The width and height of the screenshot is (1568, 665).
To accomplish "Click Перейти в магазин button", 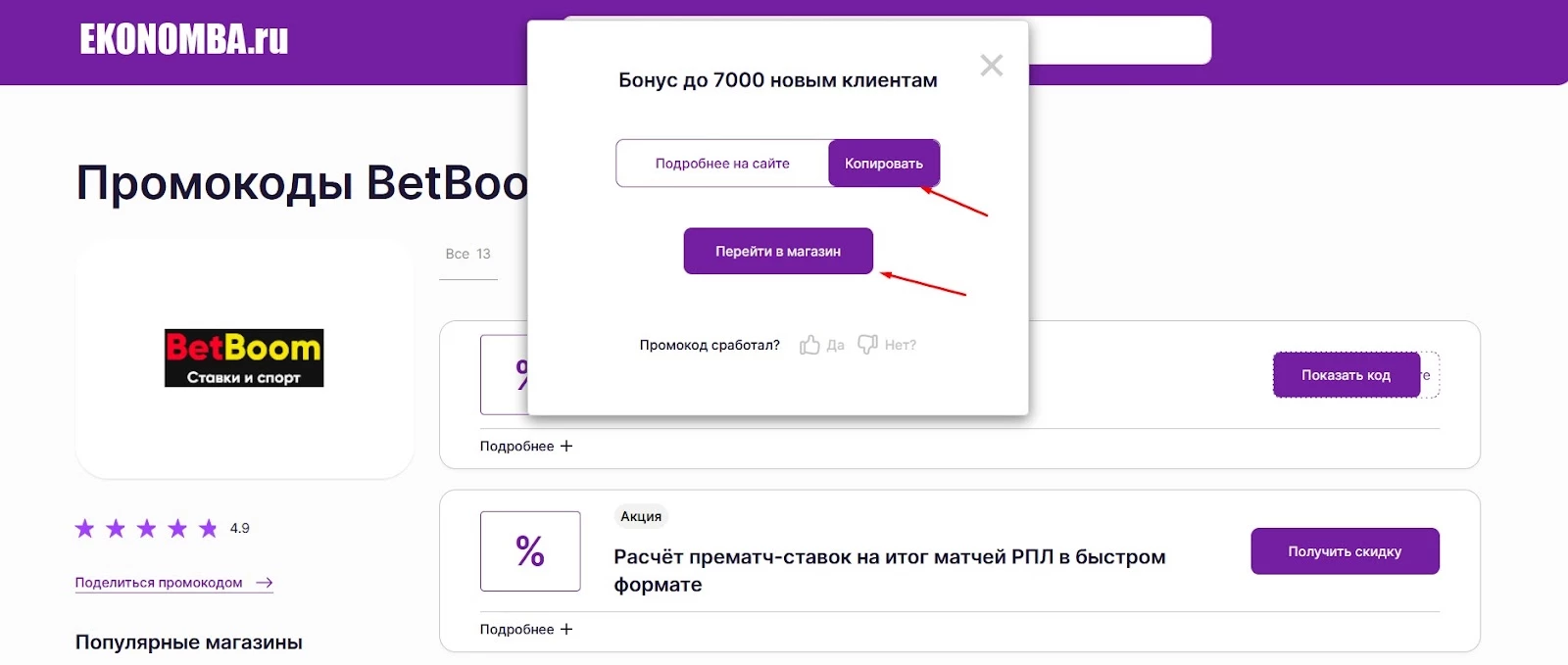I will click(778, 252).
